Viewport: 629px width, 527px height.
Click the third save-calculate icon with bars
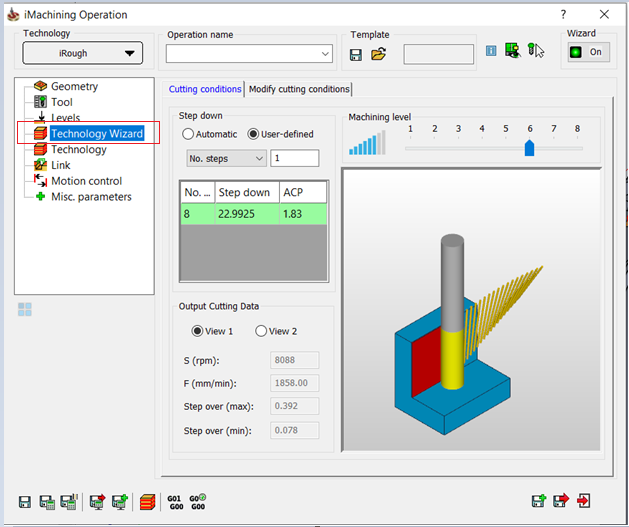tap(69, 502)
